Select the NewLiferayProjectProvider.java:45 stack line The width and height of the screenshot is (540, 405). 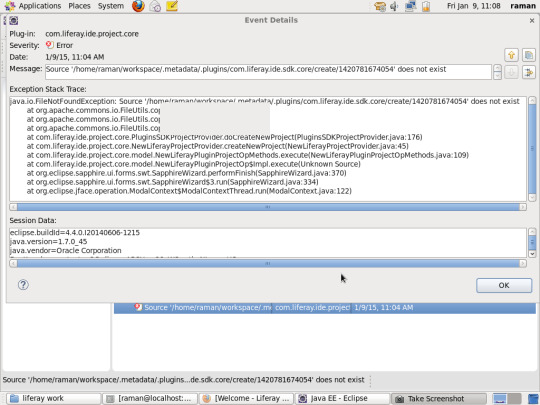pos(218,146)
